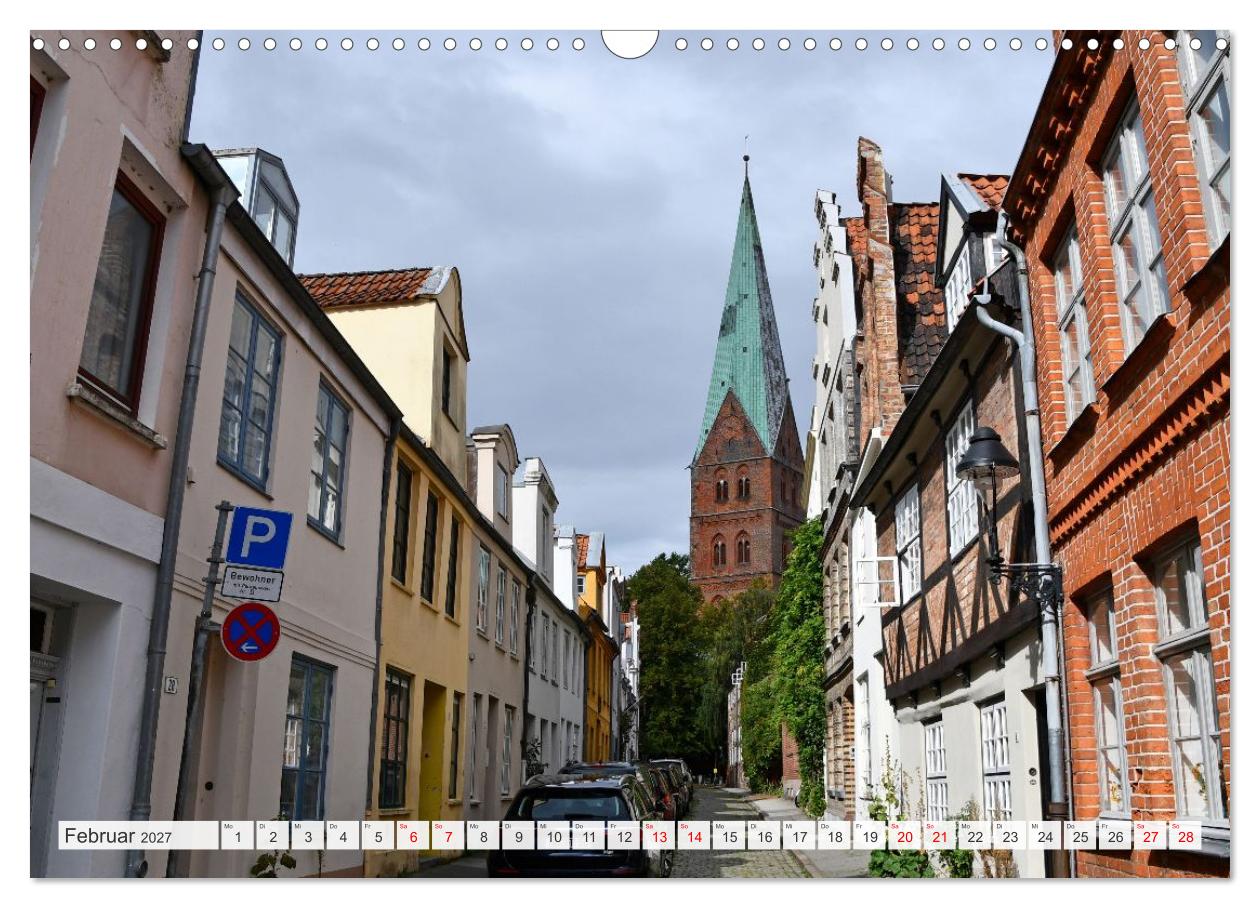This screenshot has width=1260, height=908.
Task: Choose red Sunday date 21
Action: (x=939, y=836)
